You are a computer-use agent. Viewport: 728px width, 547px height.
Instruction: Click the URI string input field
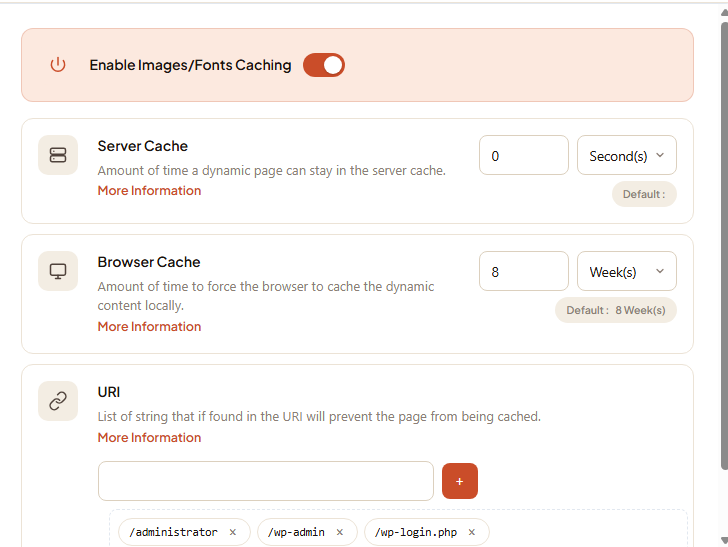point(266,481)
